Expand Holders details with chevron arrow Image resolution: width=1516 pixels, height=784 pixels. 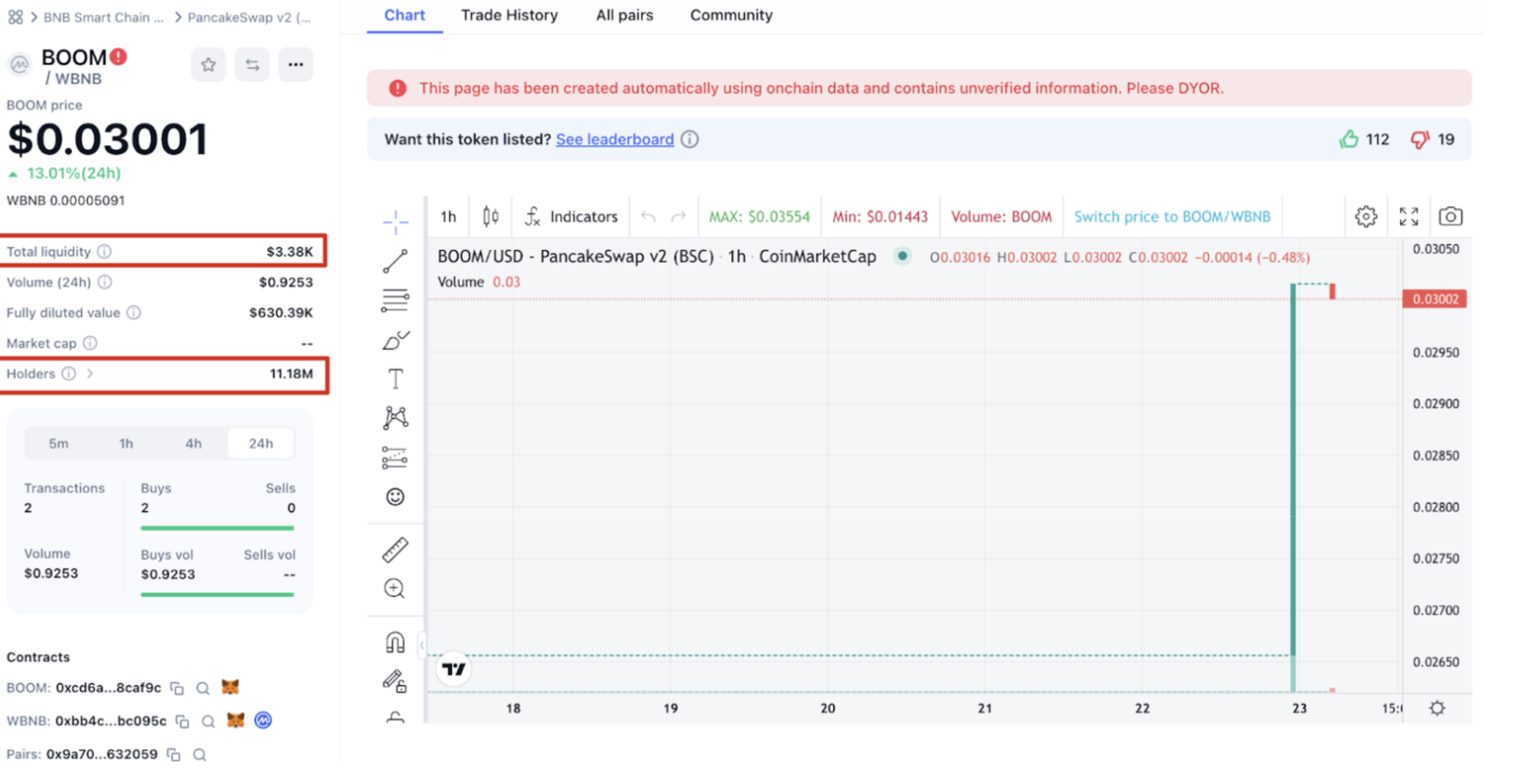coord(90,373)
